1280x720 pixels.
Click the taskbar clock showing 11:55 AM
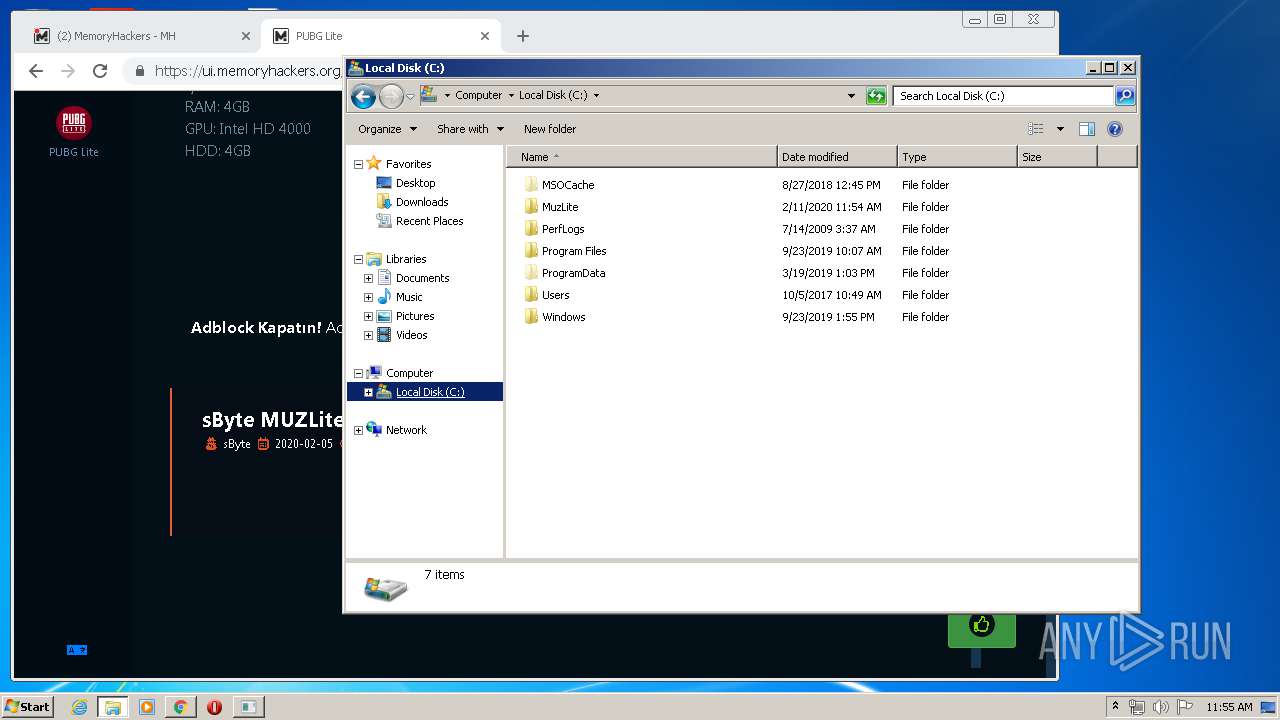[x=1229, y=707]
